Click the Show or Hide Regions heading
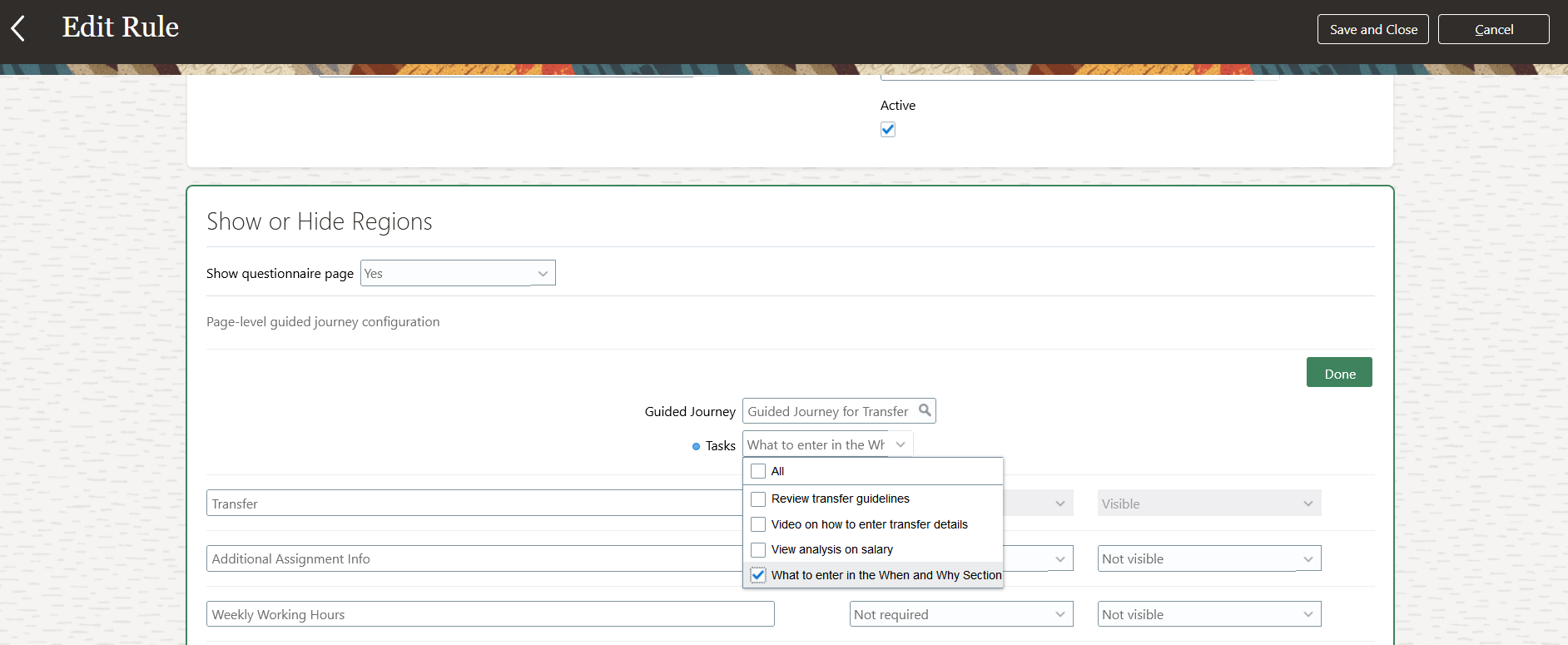This screenshot has width=1568, height=645. click(x=320, y=221)
